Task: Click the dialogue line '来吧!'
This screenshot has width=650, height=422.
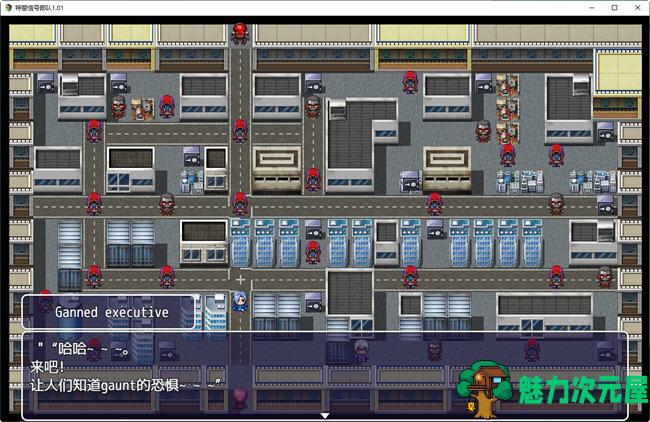Action: click(47, 367)
